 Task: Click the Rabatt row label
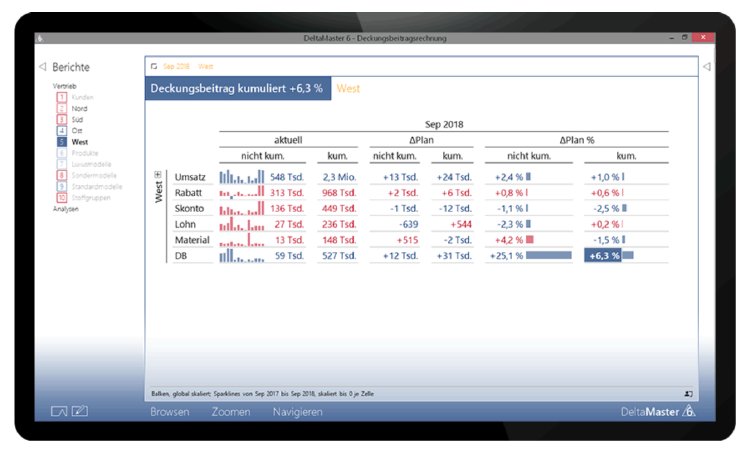(188, 193)
